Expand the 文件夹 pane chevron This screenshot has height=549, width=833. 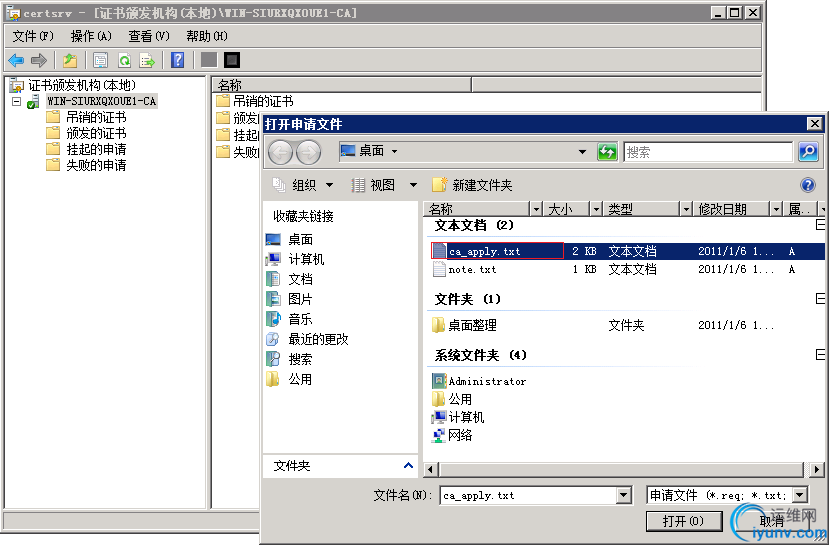coord(408,466)
